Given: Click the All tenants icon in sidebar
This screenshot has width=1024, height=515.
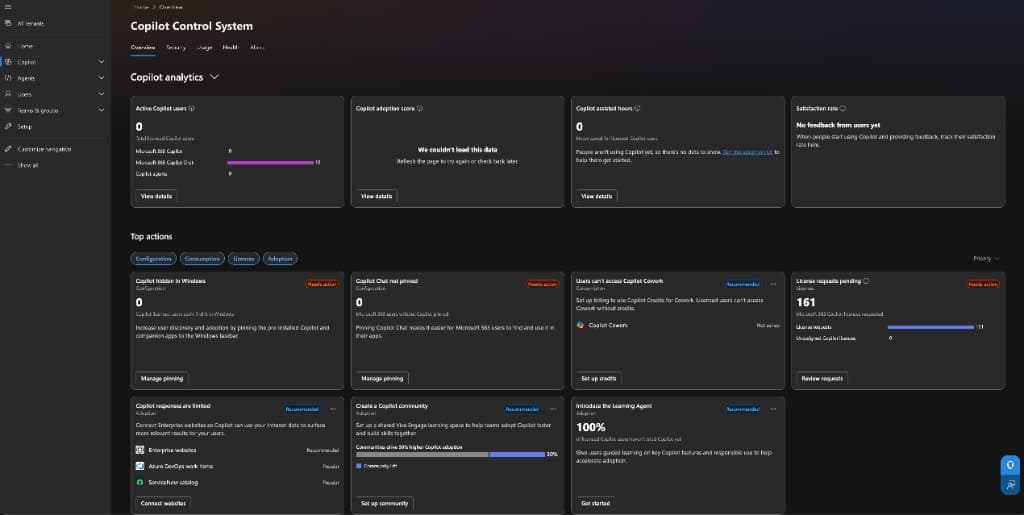Looking at the screenshot, I should pos(8,23).
